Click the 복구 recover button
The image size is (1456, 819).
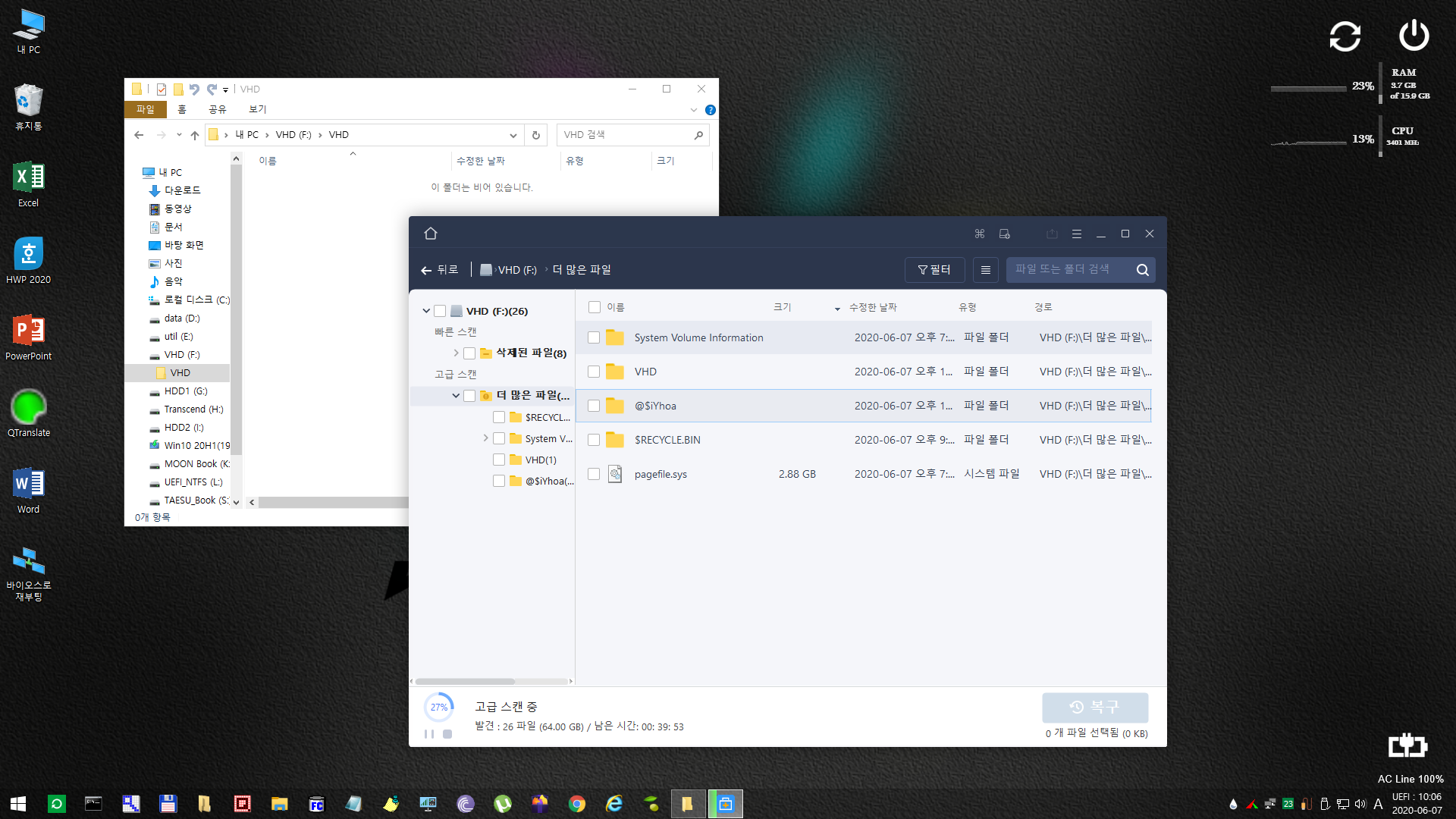click(1095, 707)
